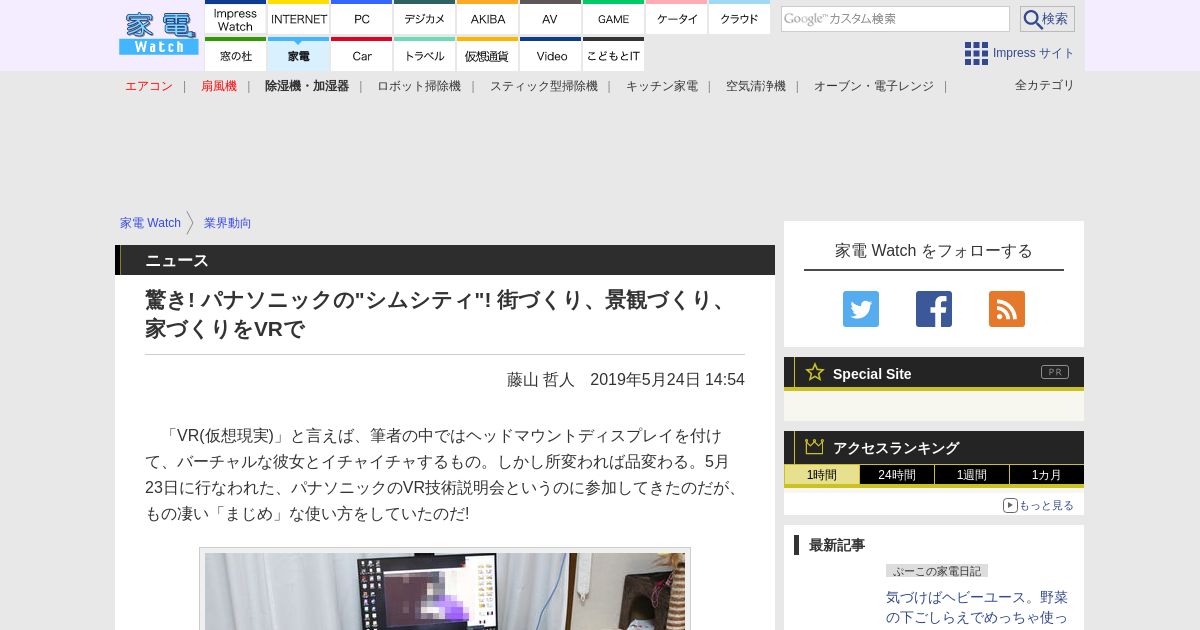Open the 除湿機・加湿器 category link
1200x630 pixels.
[307, 86]
